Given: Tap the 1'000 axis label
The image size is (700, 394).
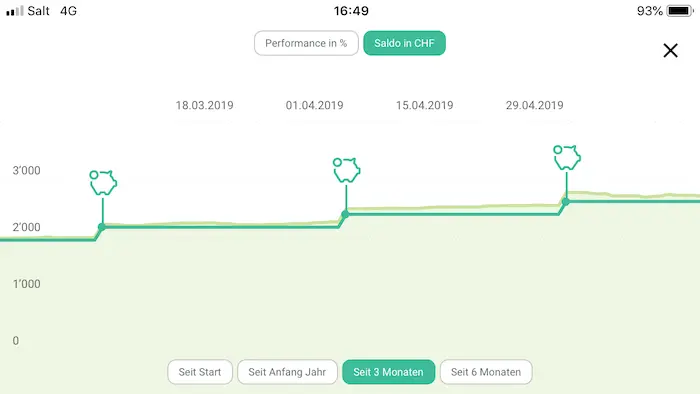Looking at the screenshot, I should [26, 284].
